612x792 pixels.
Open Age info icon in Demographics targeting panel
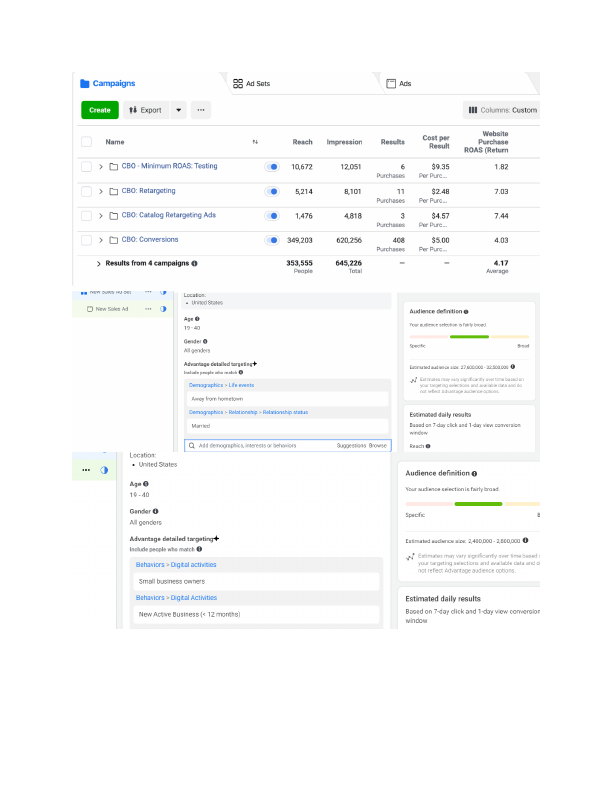point(197,319)
